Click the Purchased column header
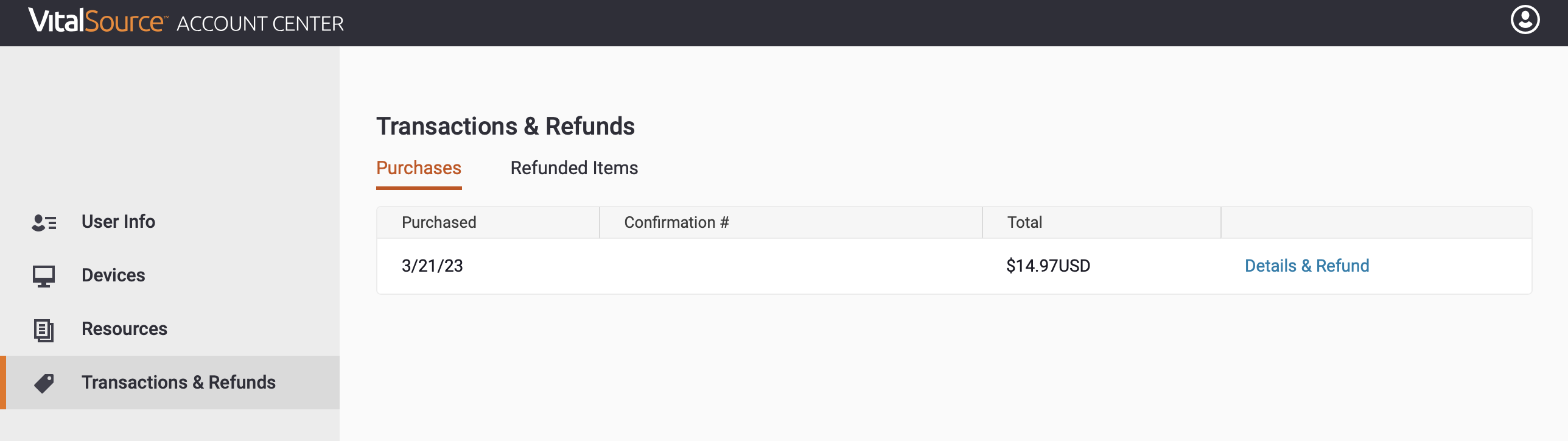Screen dimensions: 1568x441 pyautogui.click(x=439, y=222)
